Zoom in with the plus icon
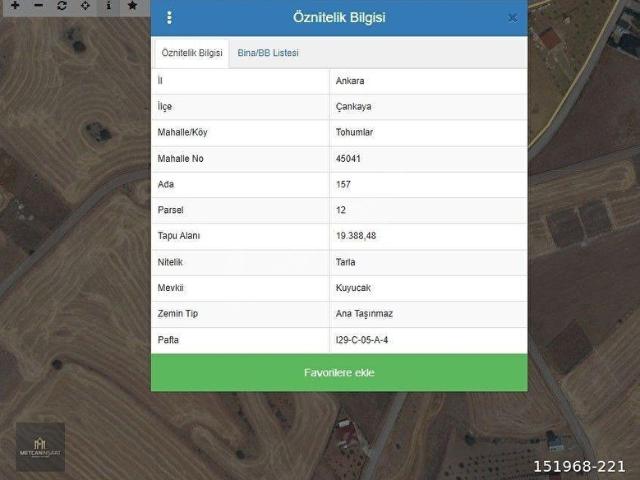640x480 pixels. [15, 5]
